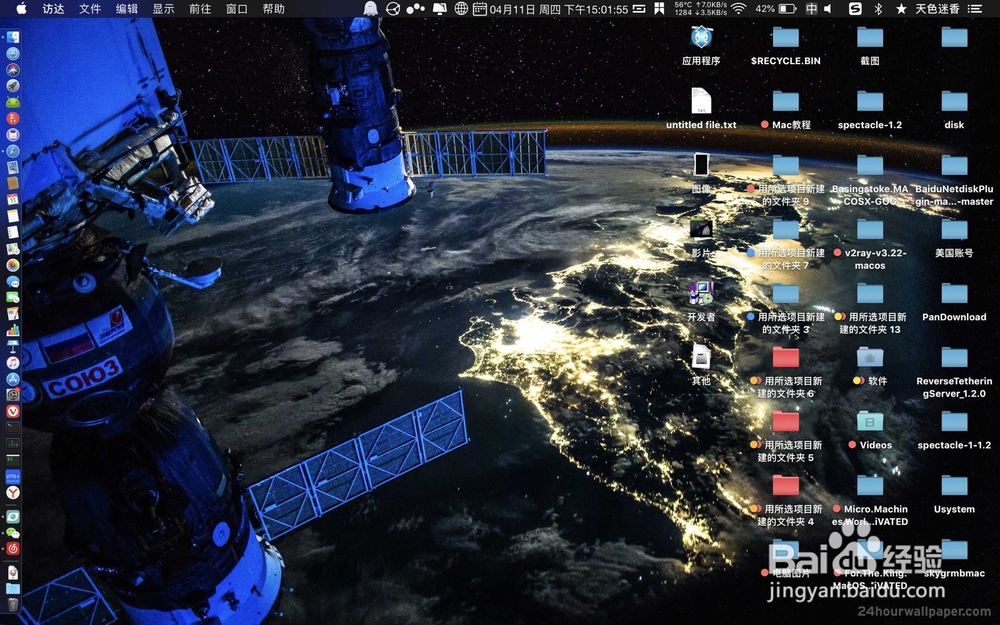Click the 天色迷香 user name

click(x=938, y=8)
